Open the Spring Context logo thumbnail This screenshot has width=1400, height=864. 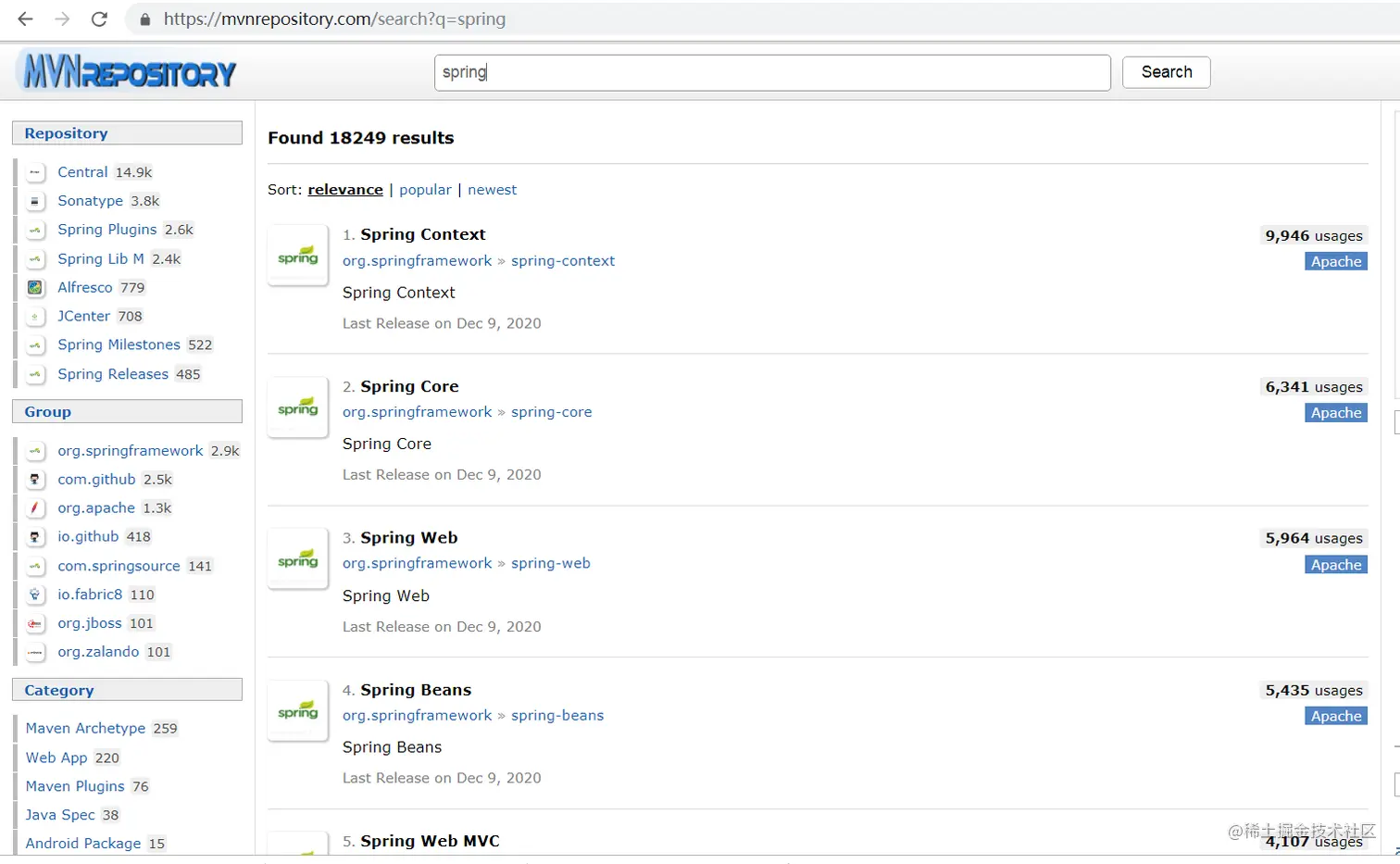pos(298,256)
